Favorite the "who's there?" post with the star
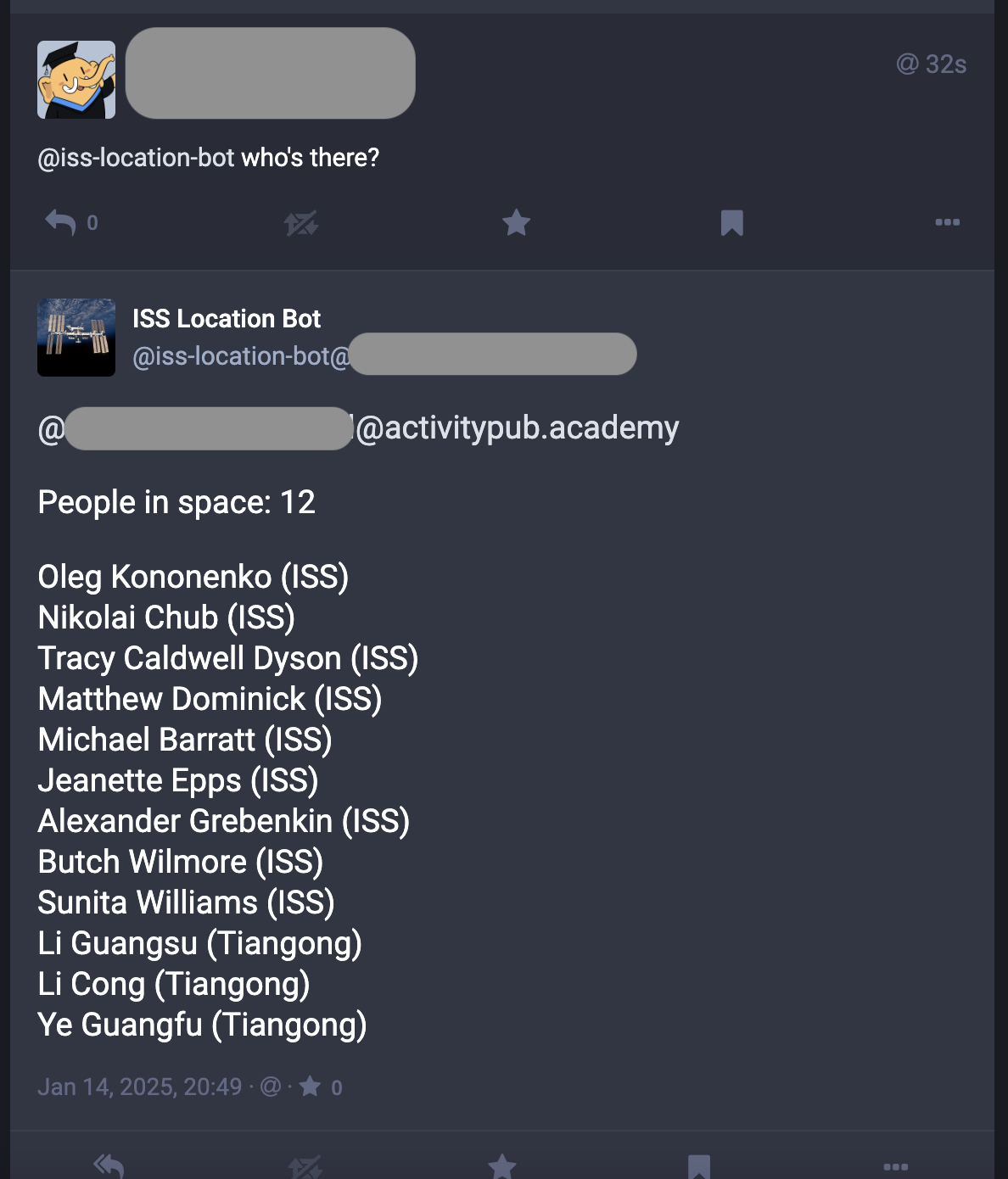The image size is (1008, 1179). tap(516, 223)
